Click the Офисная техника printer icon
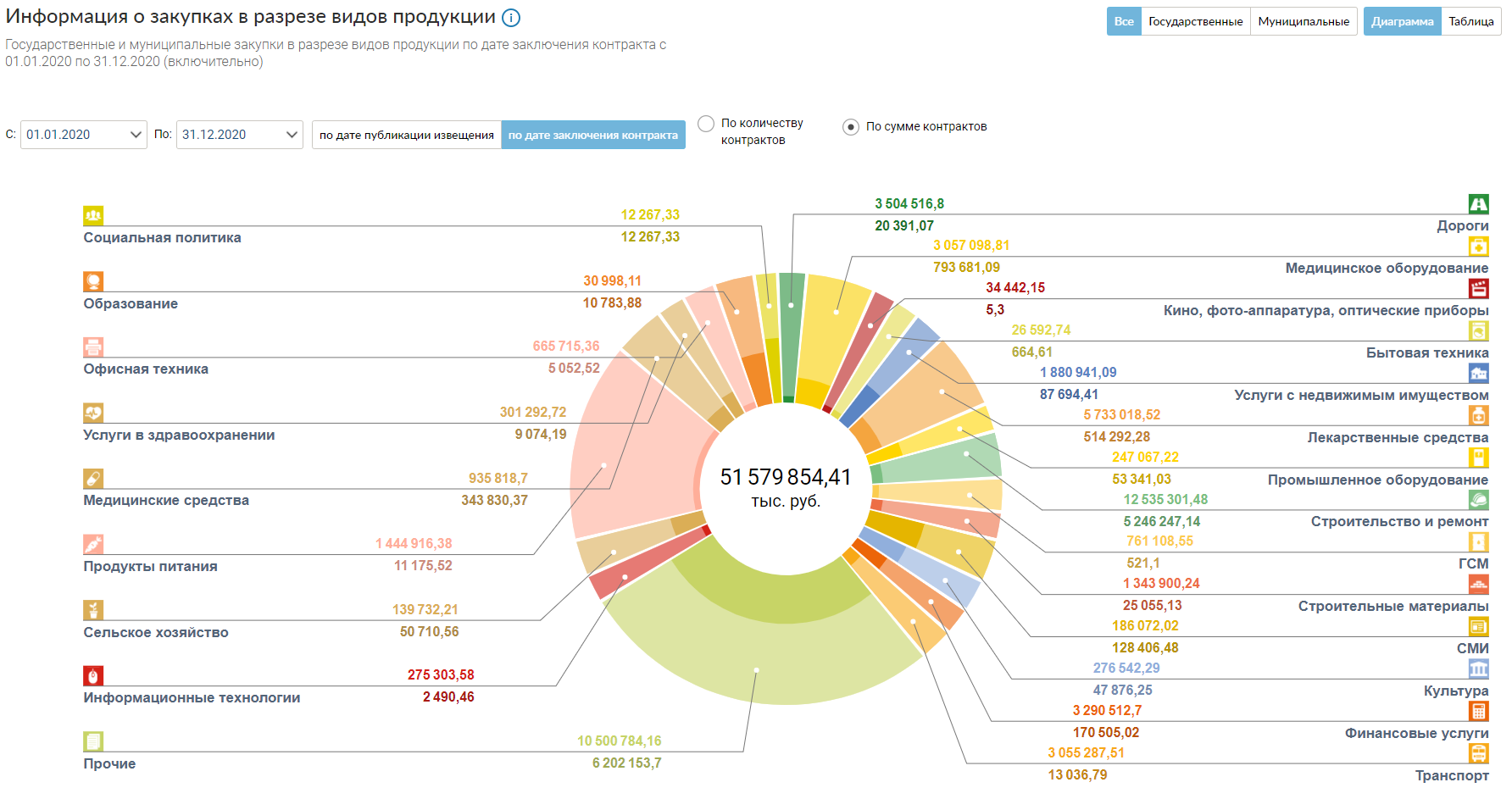The image size is (1512, 799). click(93, 347)
